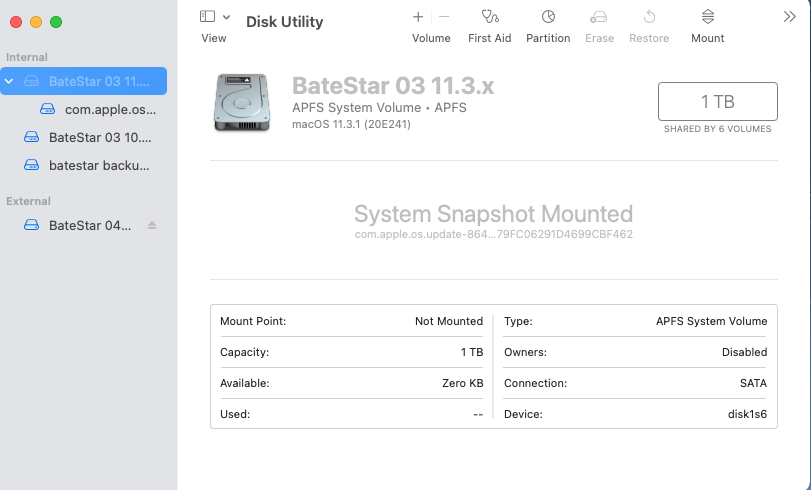Click the disk1s6 device value
The height and width of the screenshot is (490, 811).
(x=747, y=414)
